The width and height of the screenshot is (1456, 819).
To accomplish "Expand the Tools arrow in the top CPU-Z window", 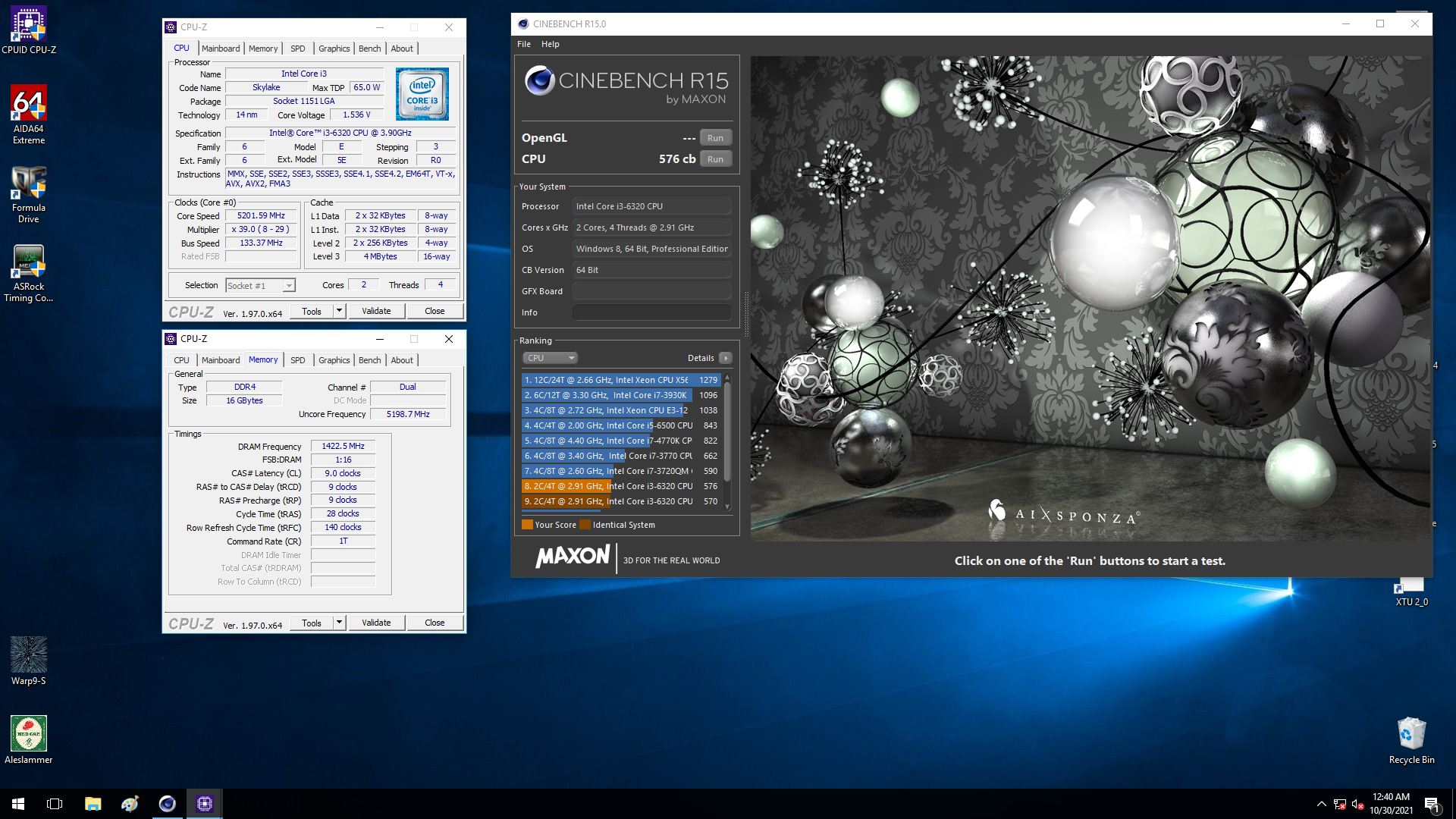I will pyautogui.click(x=339, y=311).
